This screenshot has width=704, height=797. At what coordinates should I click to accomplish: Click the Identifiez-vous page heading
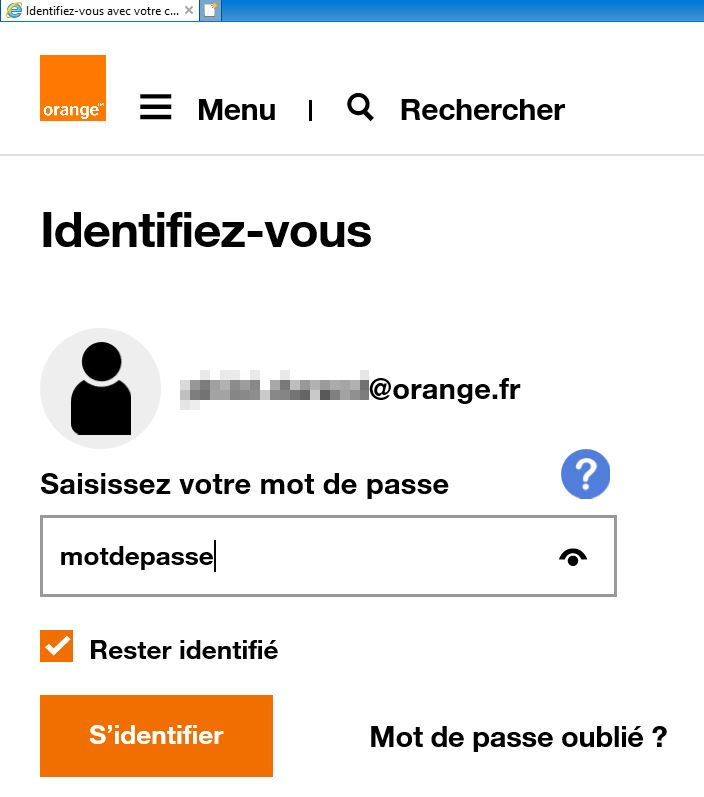coord(206,231)
